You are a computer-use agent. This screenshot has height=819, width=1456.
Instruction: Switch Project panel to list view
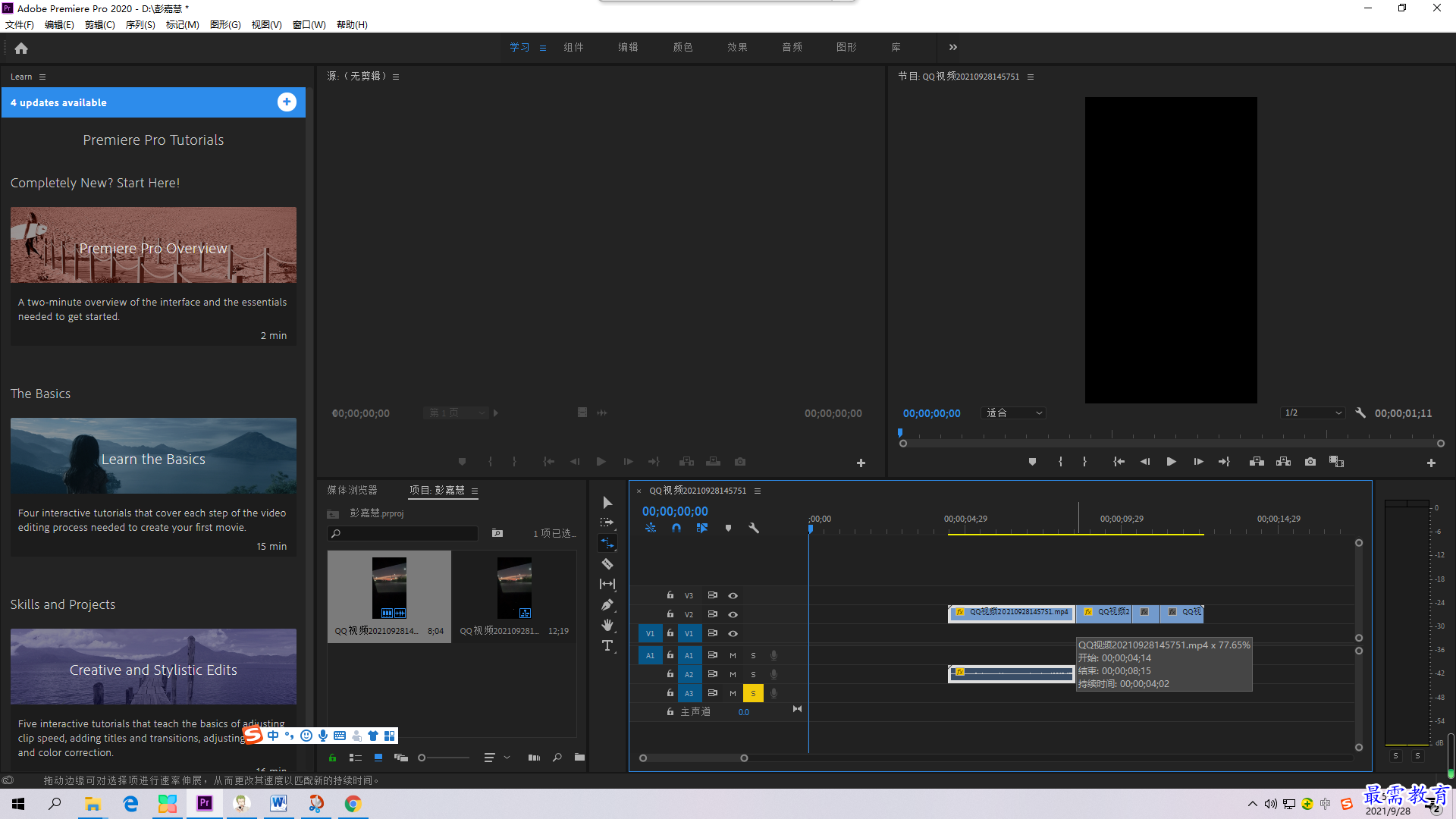pyautogui.click(x=355, y=758)
